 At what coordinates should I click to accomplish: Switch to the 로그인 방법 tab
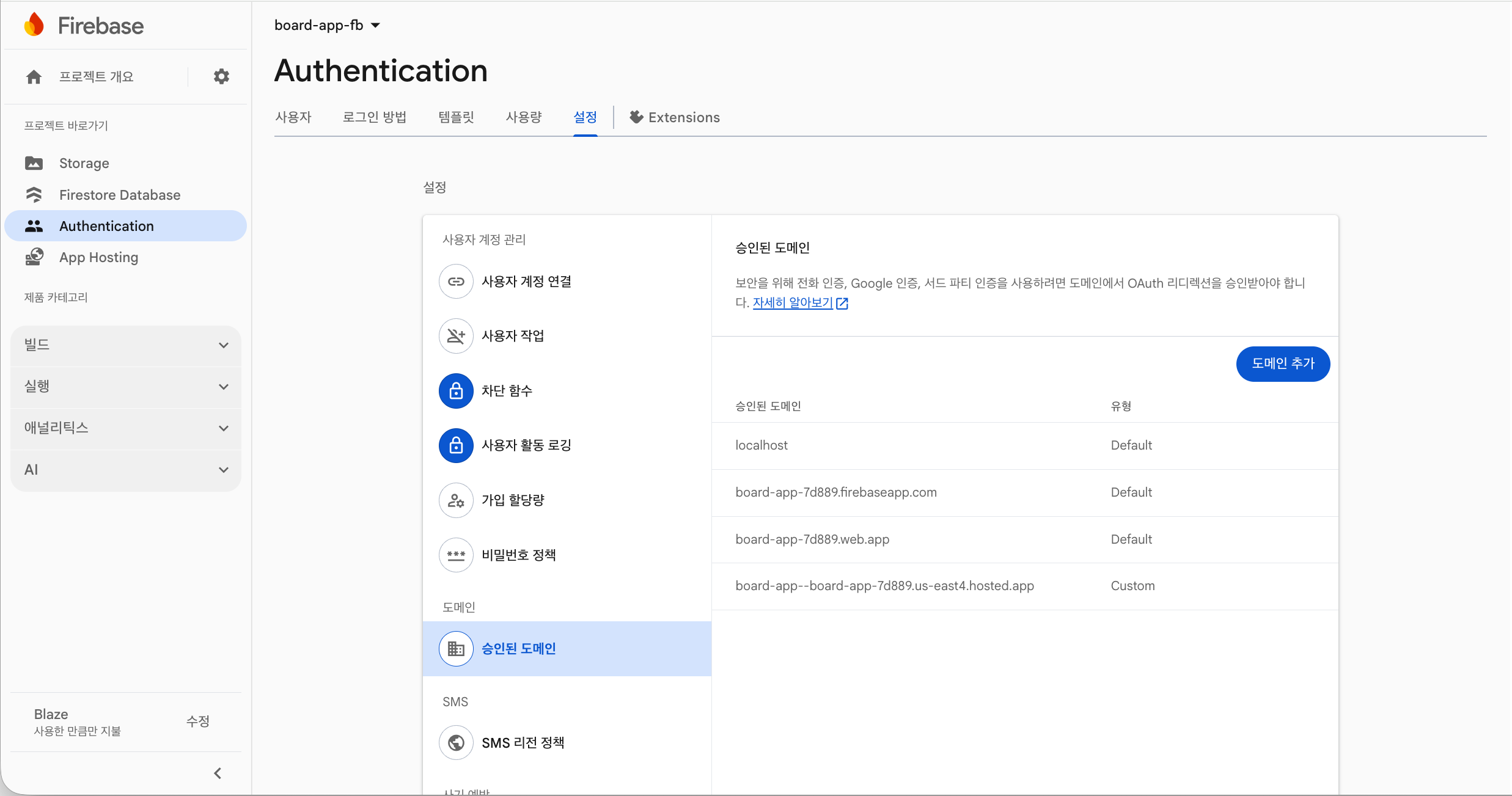tap(374, 117)
